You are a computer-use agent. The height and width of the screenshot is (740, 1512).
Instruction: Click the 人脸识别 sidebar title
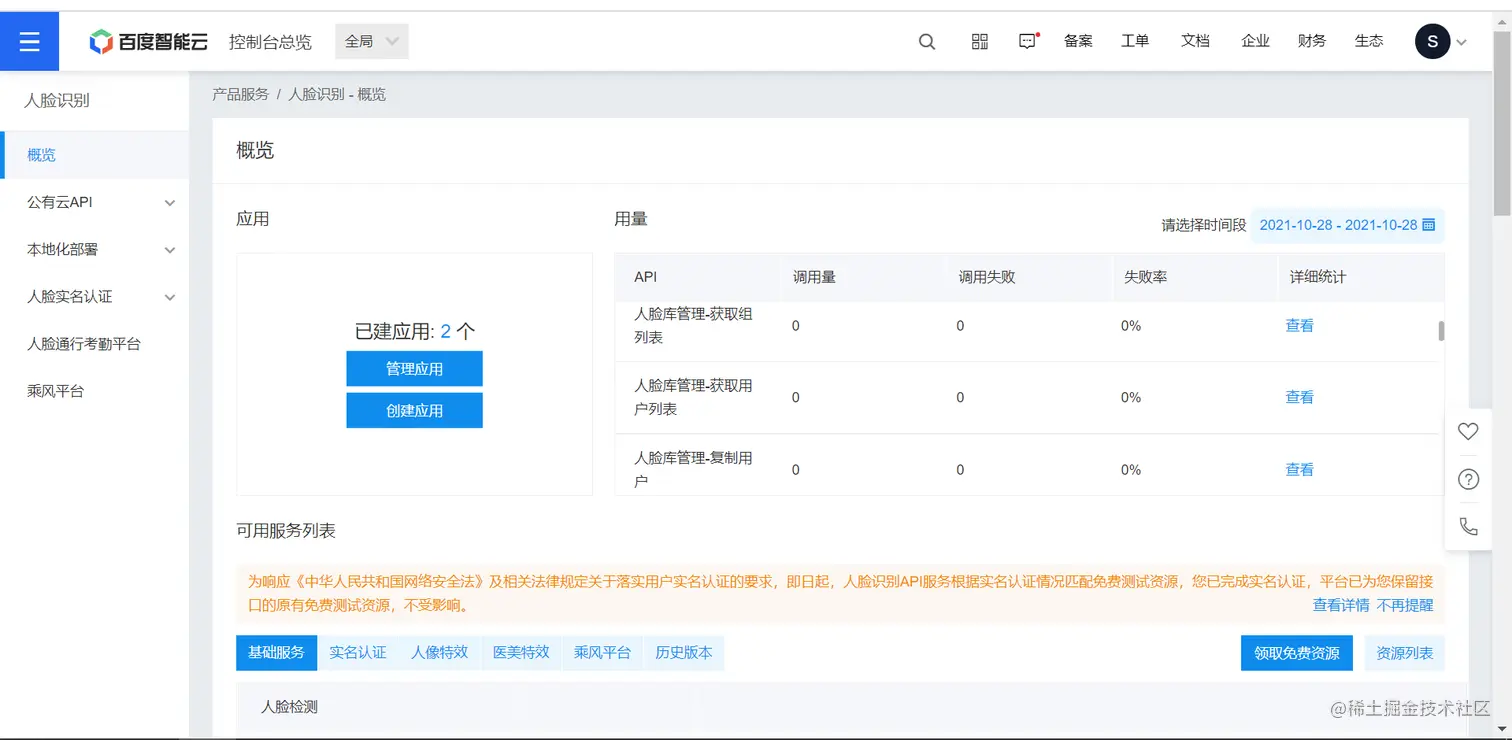click(x=57, y=100)
